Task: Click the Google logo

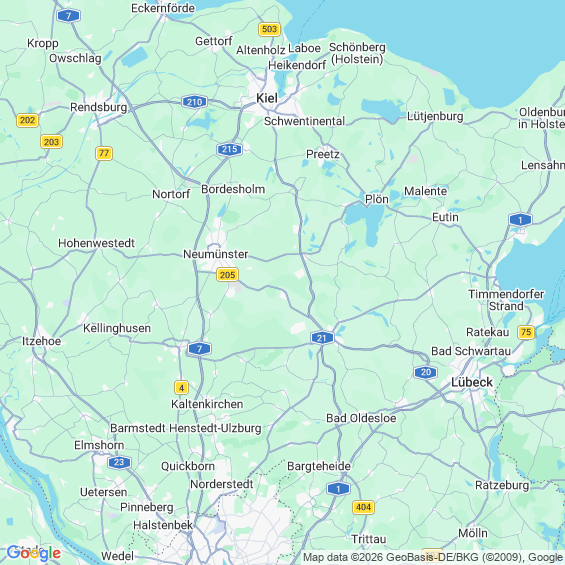Action: click(x=34, y=553)
